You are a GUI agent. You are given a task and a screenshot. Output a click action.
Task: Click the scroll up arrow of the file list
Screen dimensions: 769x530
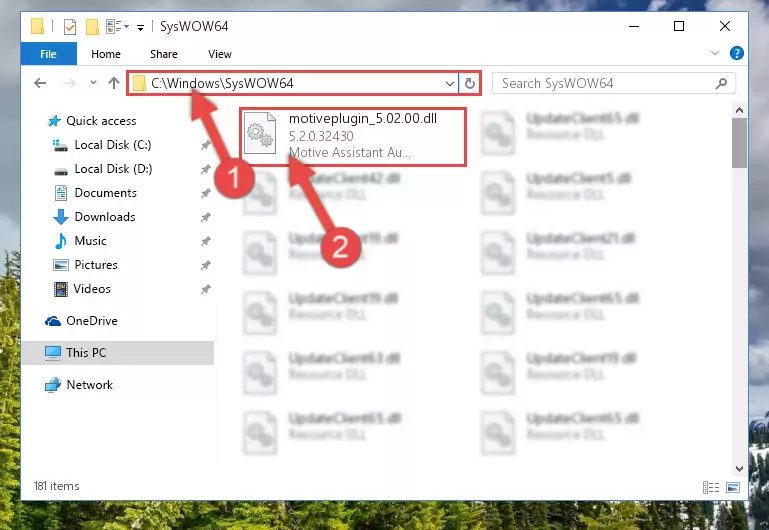click(739, 110)
